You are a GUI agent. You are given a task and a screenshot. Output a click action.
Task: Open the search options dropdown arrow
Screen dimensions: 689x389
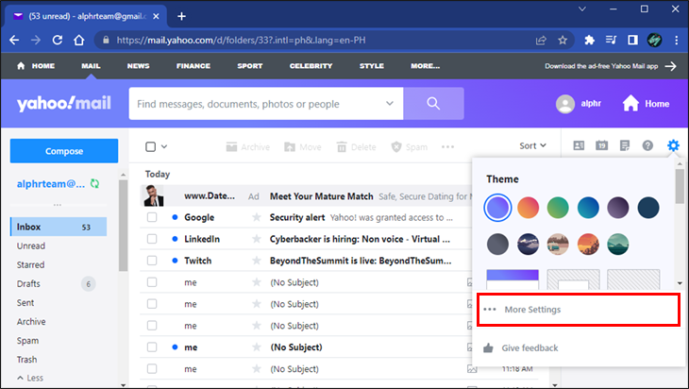coord(389,104)
